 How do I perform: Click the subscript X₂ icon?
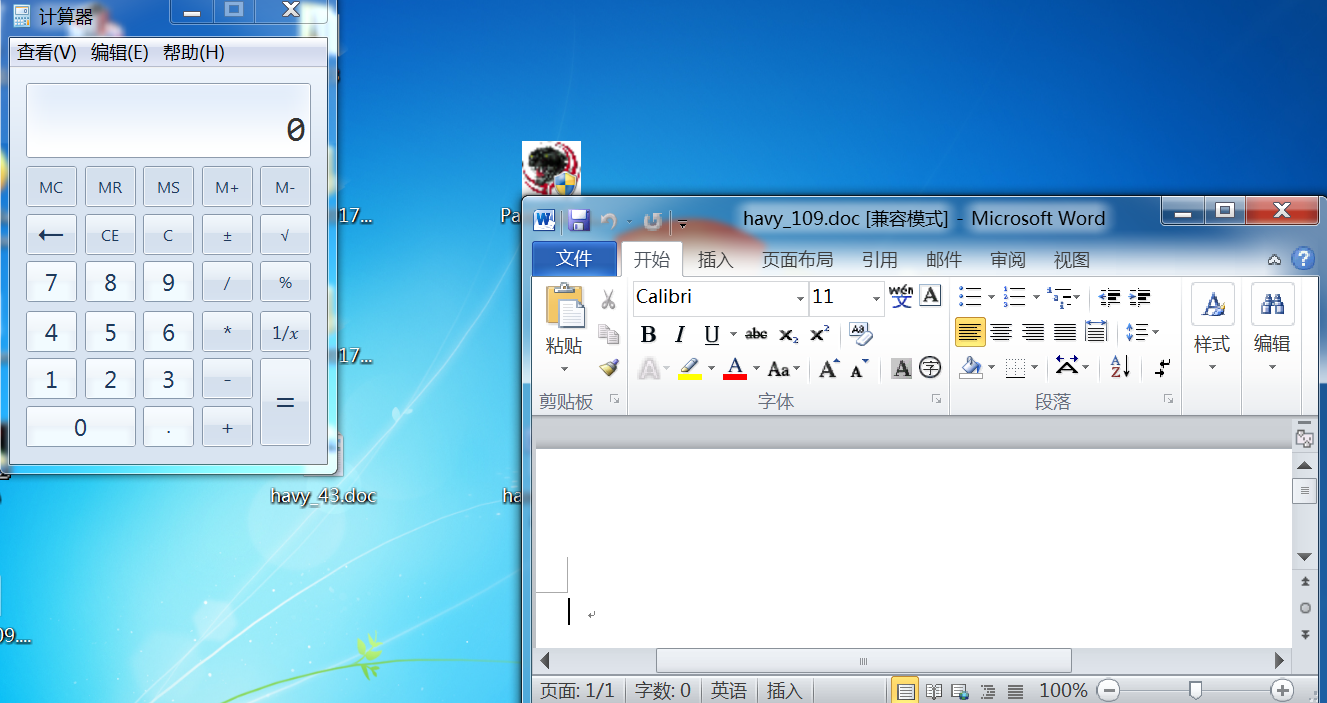pyautogui.click(x=788, y=334)
